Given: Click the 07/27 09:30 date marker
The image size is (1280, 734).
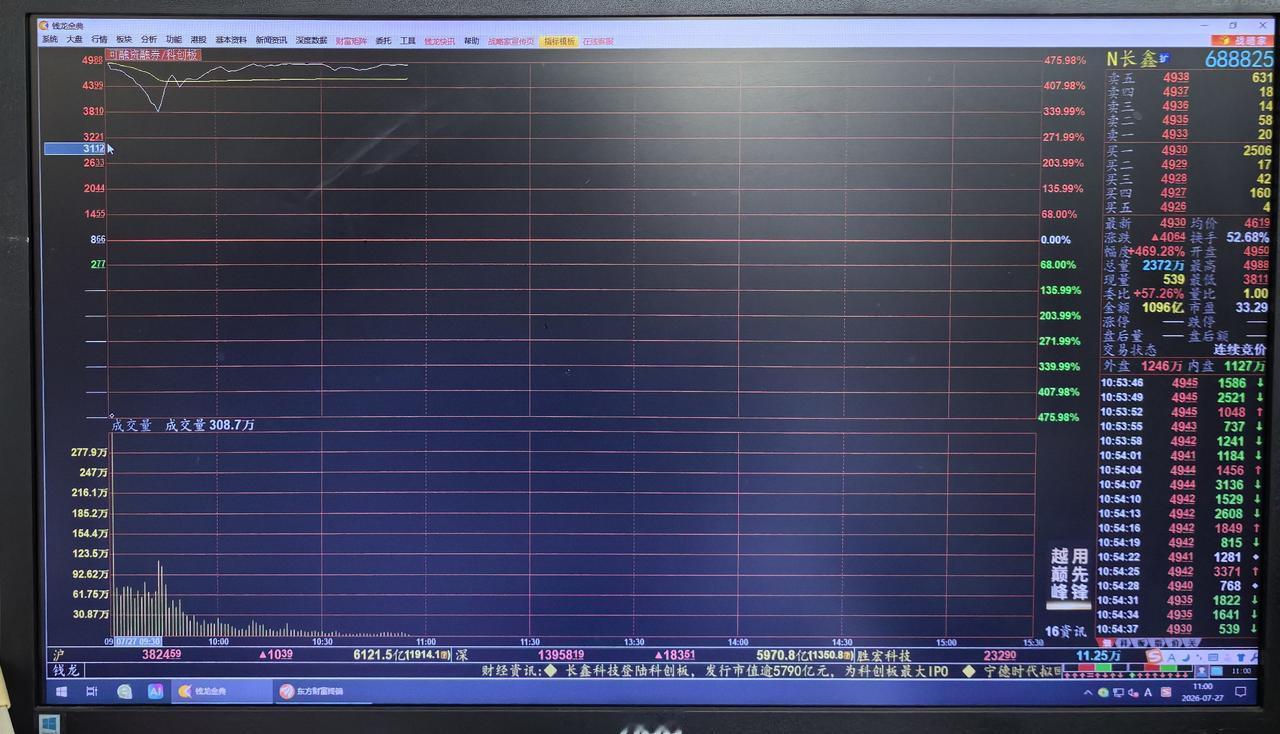Looking at the screenshot, I should (138, 642).
